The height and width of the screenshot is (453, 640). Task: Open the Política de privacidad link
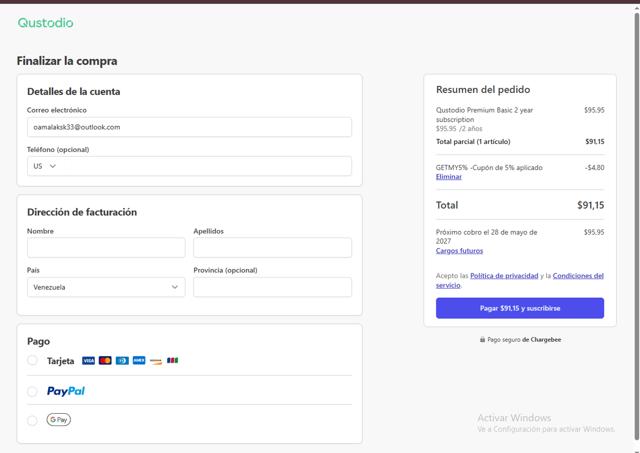504,276
